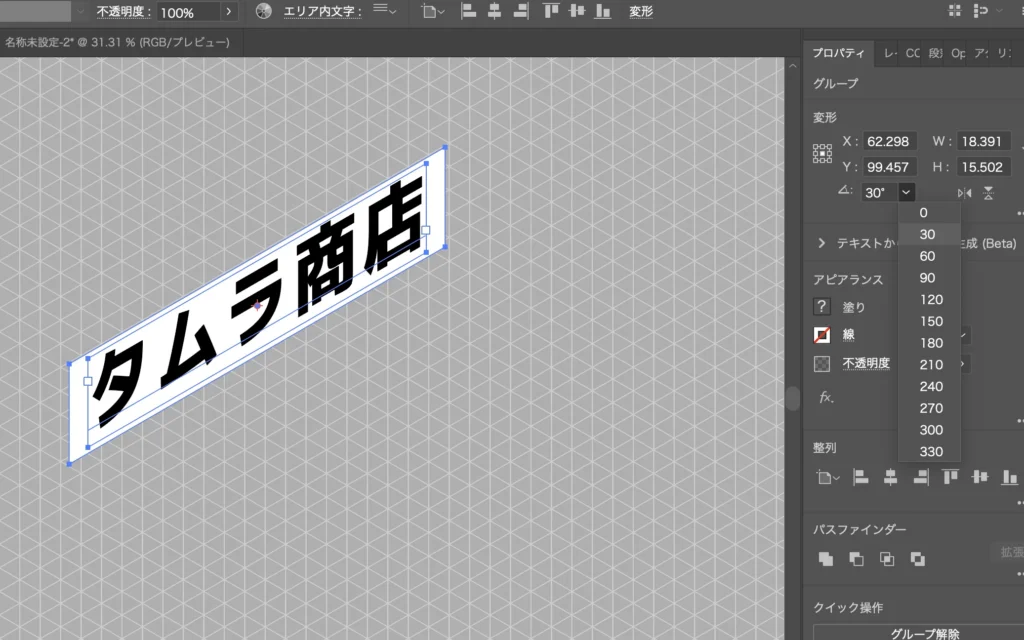Click the flip vertical icon in 変形

pyautogui.click(x=988, y=193)
